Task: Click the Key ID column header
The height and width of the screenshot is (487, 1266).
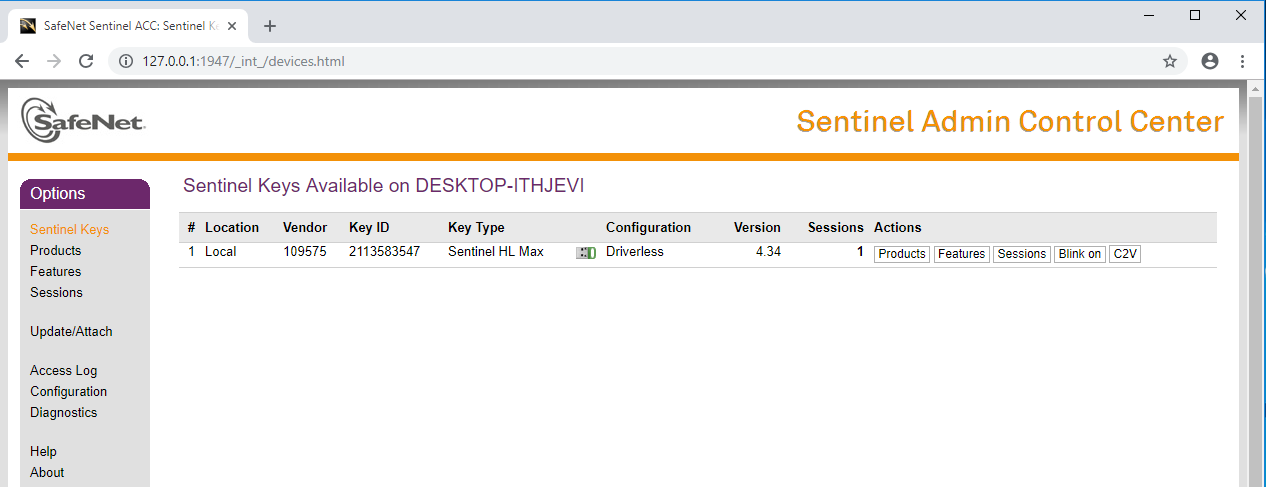Action: pyautogui.click(x=369, y=228)
